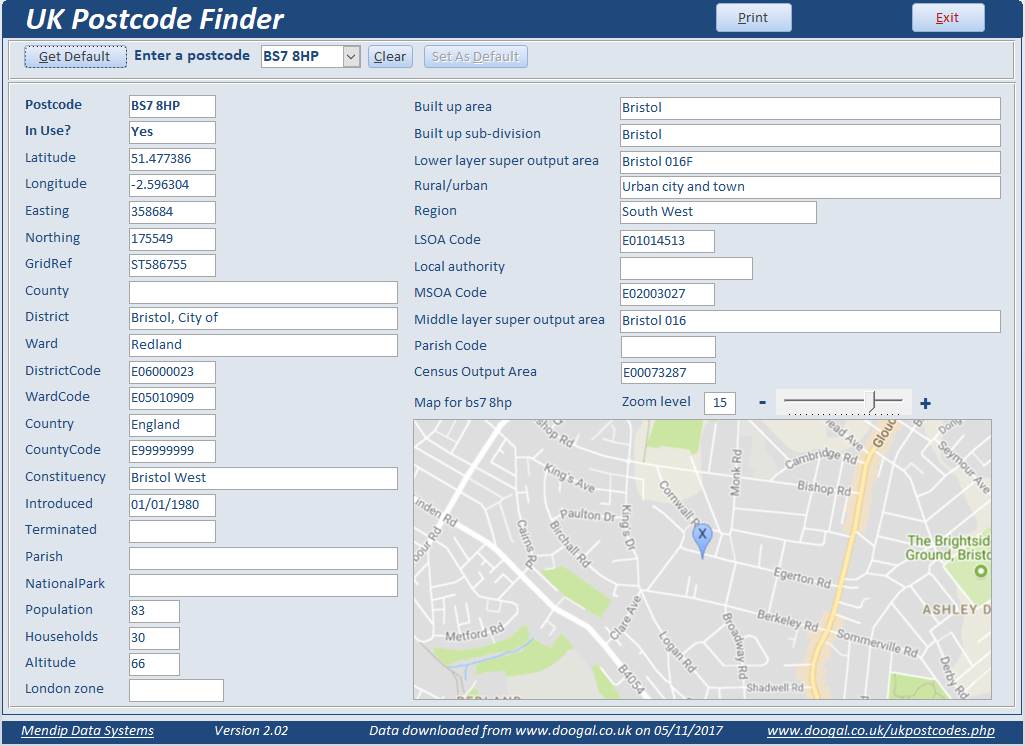Click the King's Ave label on map
Screen dimensions: 1025x746
tap(569, 477)
